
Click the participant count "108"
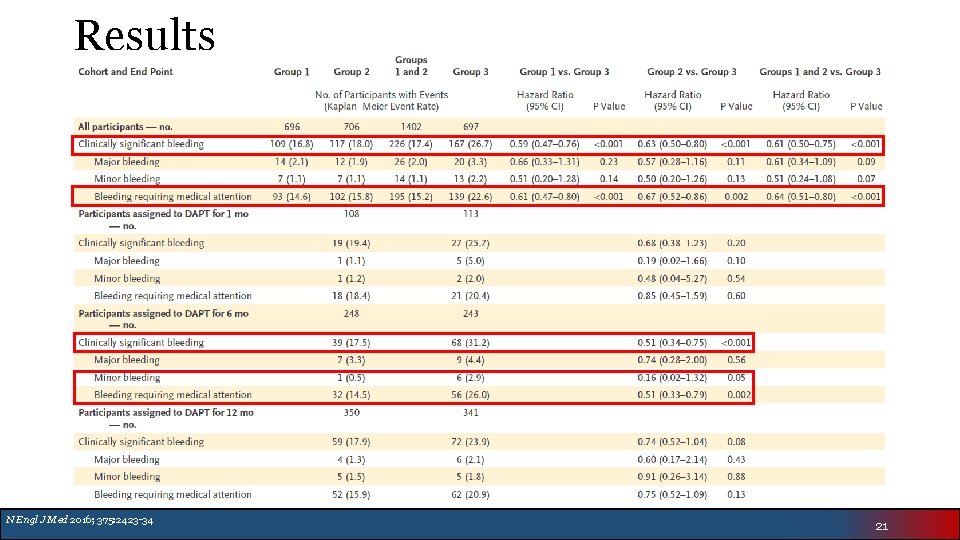click(351, 214)
